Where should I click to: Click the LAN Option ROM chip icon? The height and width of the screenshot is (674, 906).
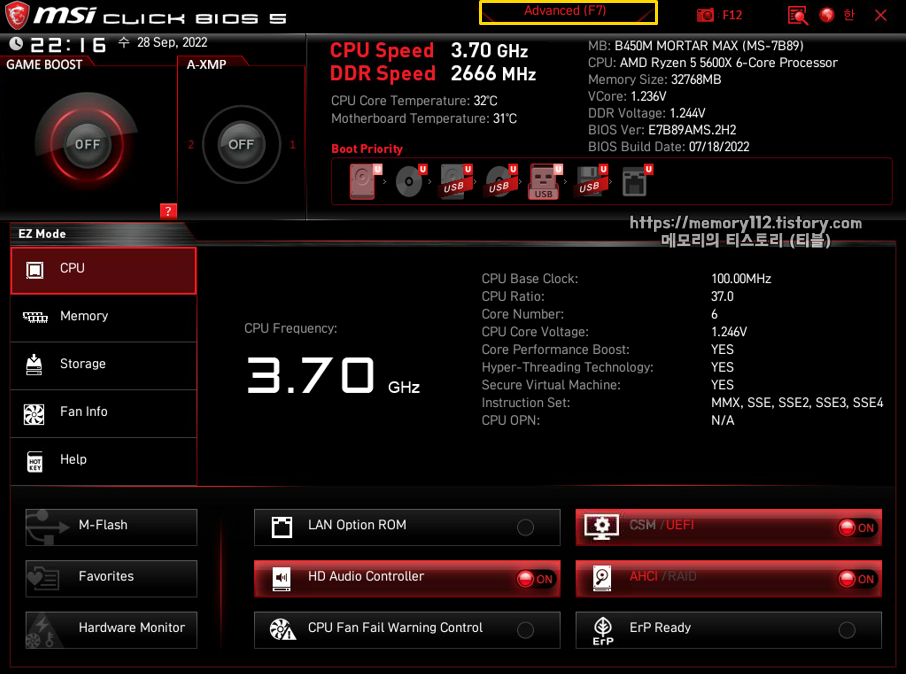point(282,527)
